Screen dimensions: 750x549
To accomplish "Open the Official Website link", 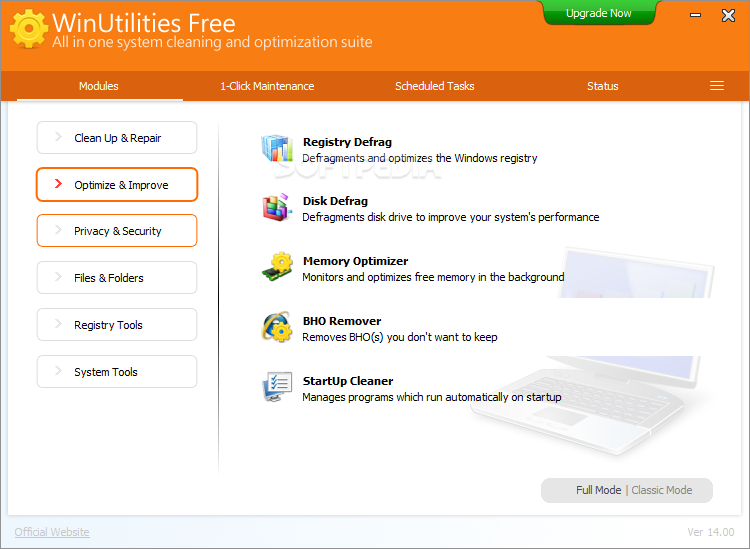I will pos(52,532).
